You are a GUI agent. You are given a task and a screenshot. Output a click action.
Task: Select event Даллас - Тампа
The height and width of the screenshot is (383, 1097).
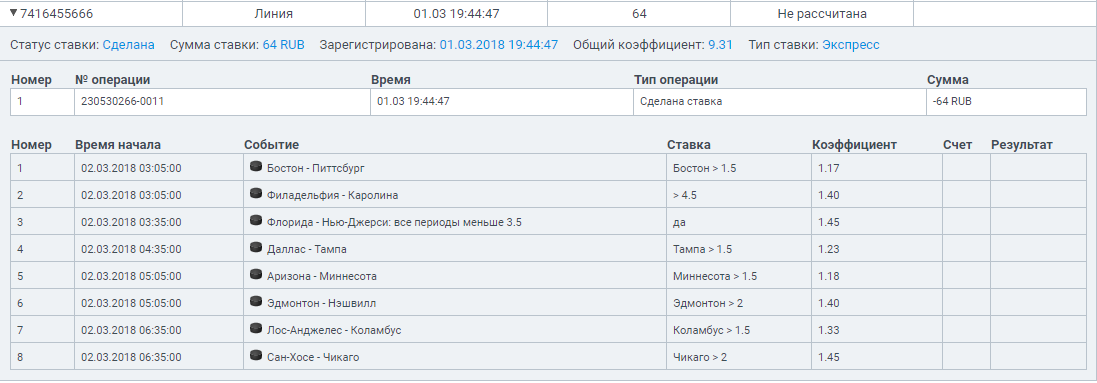coord(306,249)
